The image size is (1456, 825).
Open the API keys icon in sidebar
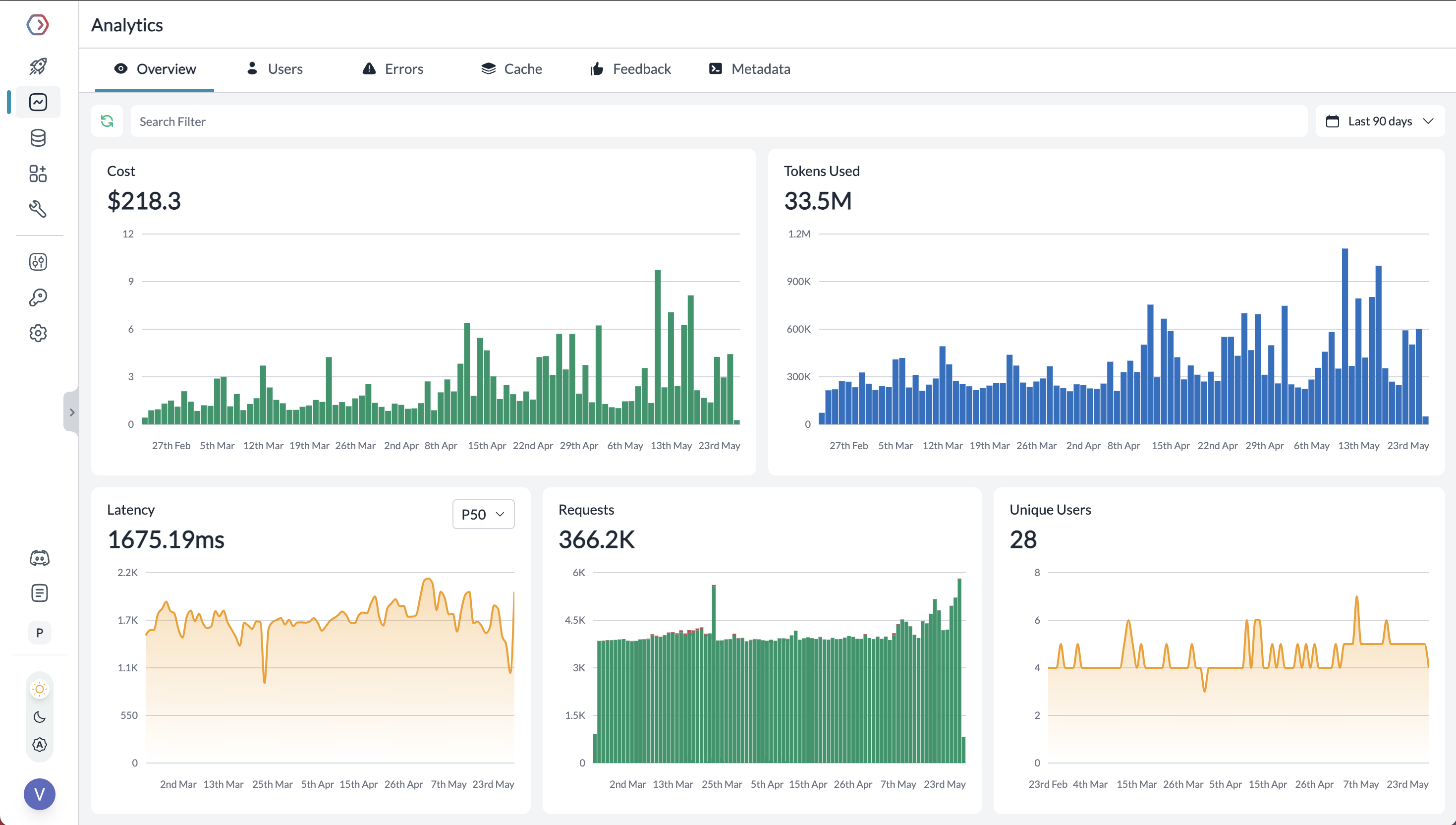coord(38,297)
